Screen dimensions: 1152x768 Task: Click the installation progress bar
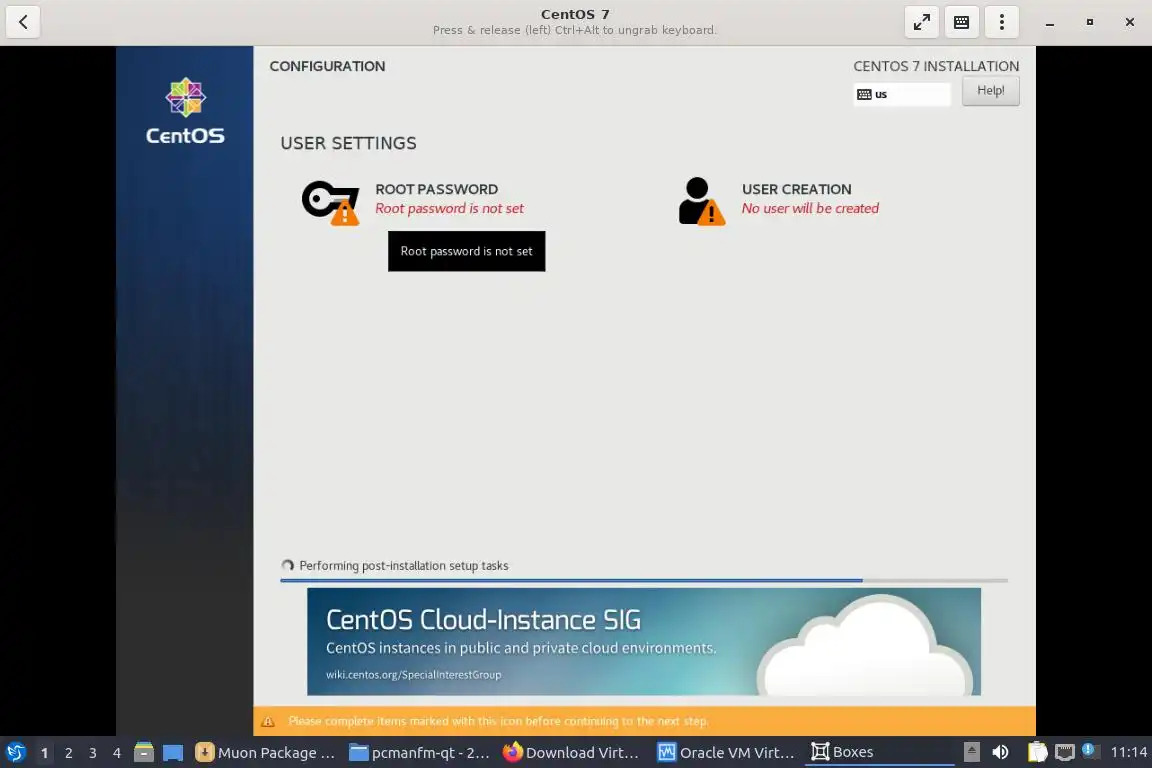(x=644, y=581)
